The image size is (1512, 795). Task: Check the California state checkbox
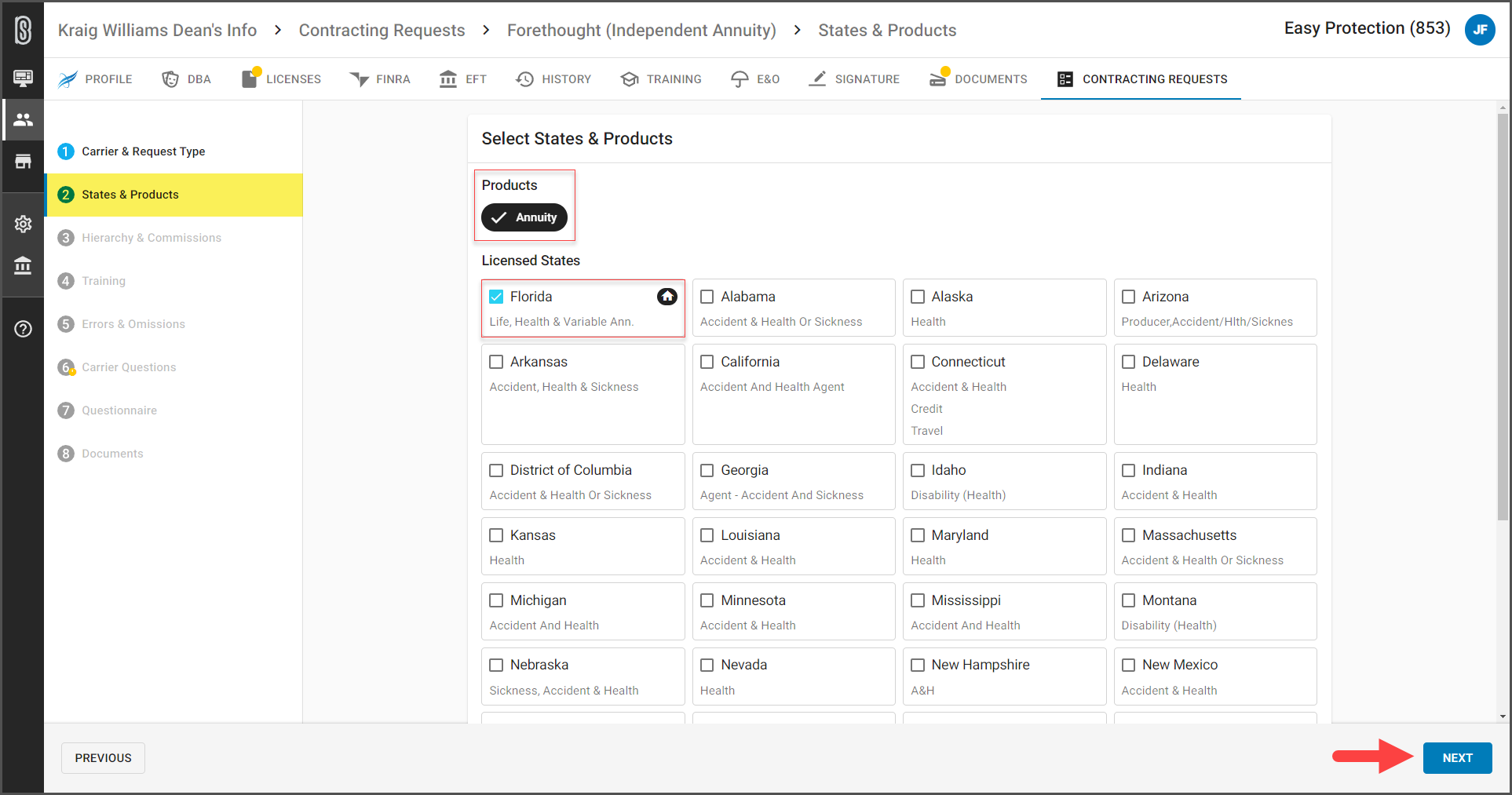coord(707,362)
